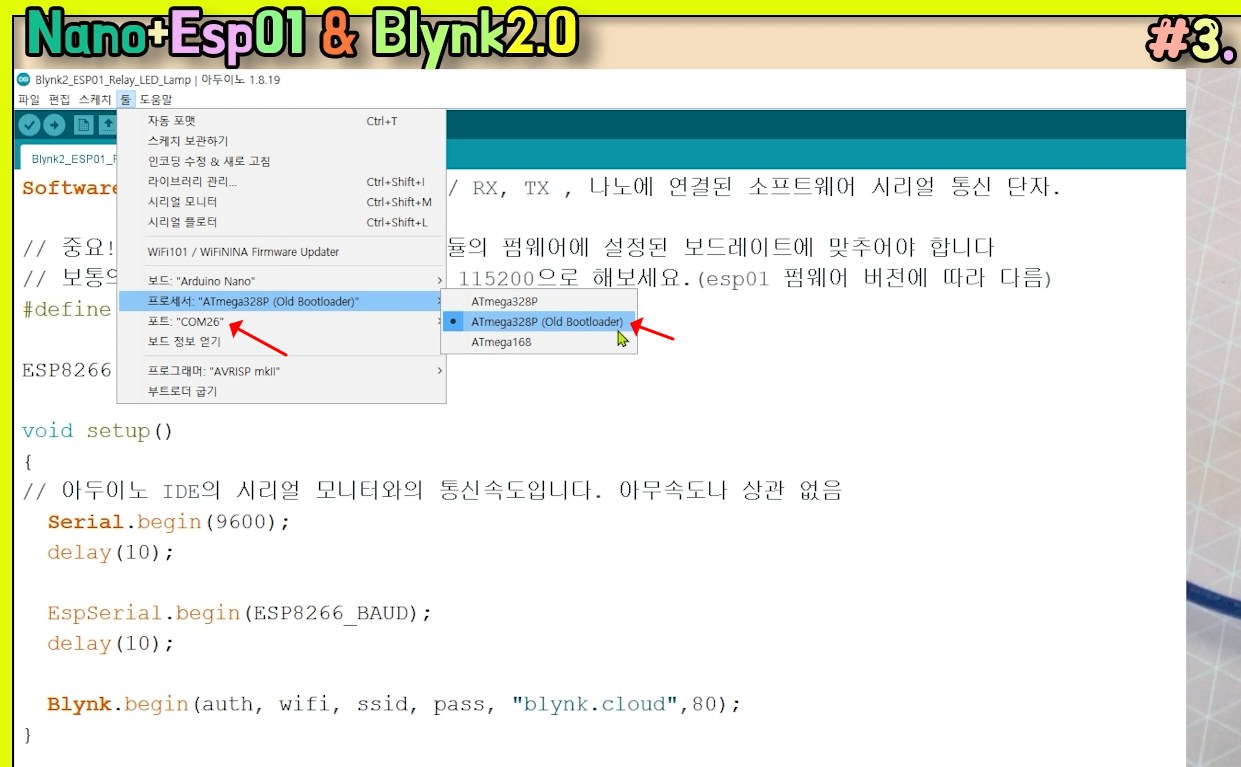Expand the 포트: "COM26" submenu

tap(281, 322)
